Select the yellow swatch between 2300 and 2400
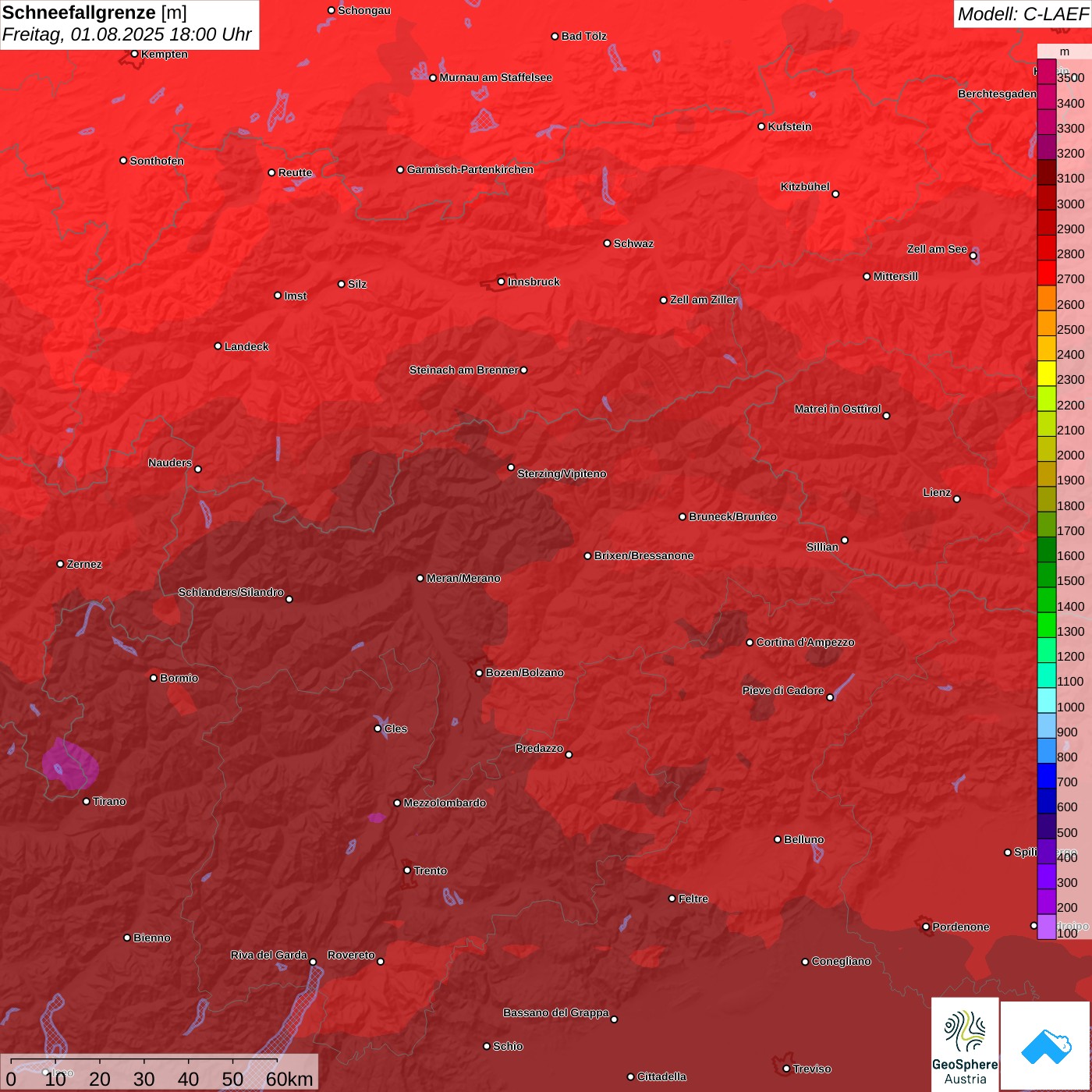 (x=1046, y=373)
